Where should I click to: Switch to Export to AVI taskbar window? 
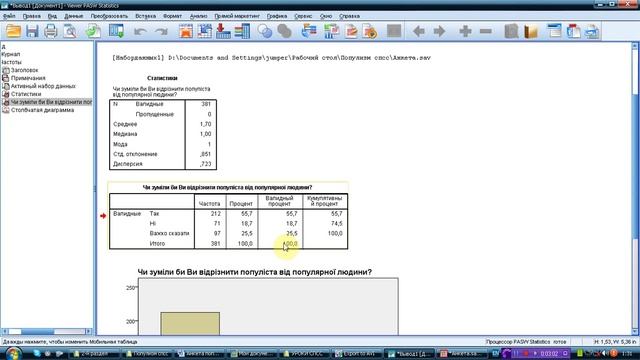[x=357, y=353]
